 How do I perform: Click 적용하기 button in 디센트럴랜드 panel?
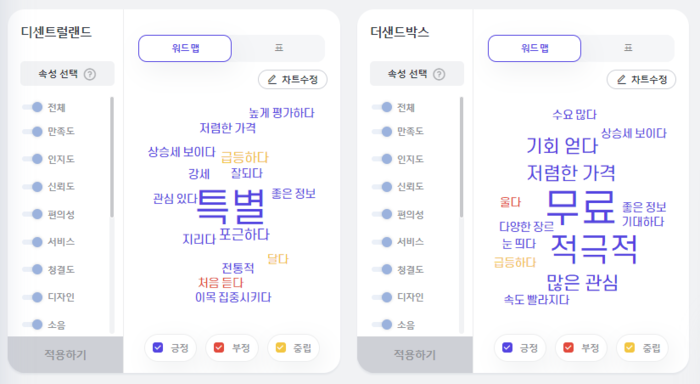click(65, 355)
